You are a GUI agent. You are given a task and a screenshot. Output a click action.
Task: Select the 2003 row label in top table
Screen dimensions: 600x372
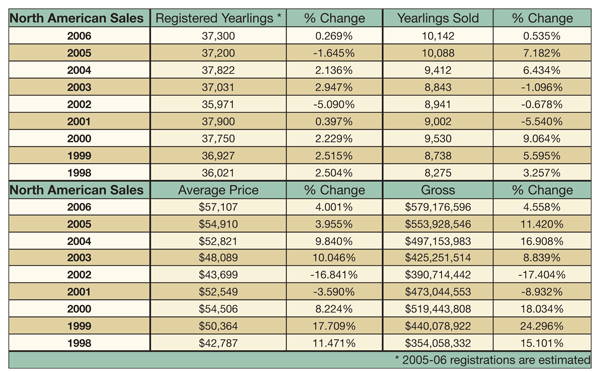click(79, 87)
